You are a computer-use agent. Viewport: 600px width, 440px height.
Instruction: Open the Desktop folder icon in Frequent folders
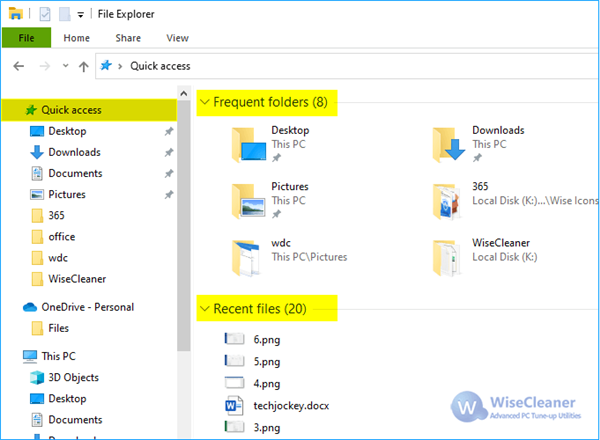pyautogui.click(x=248, y=143)
